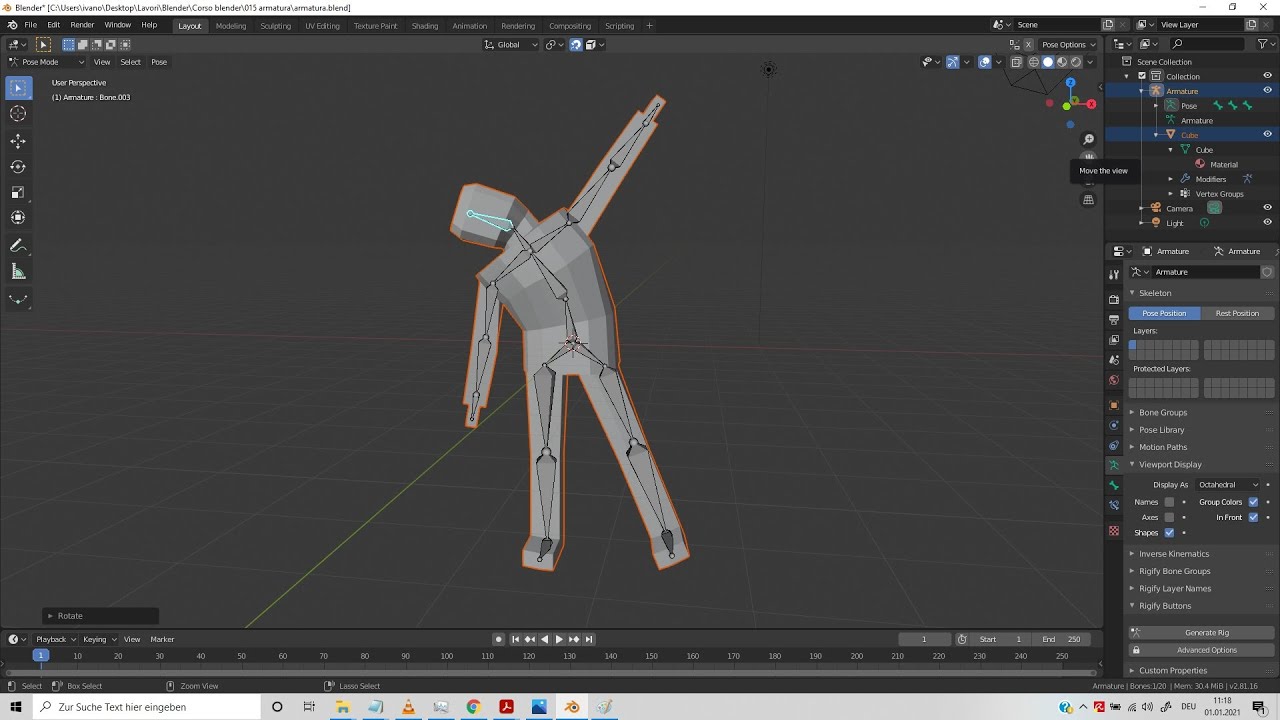Viewport: 1280px width, 720px height.
Task: Open the Global orientation dropdown
Action: point(512,44)
